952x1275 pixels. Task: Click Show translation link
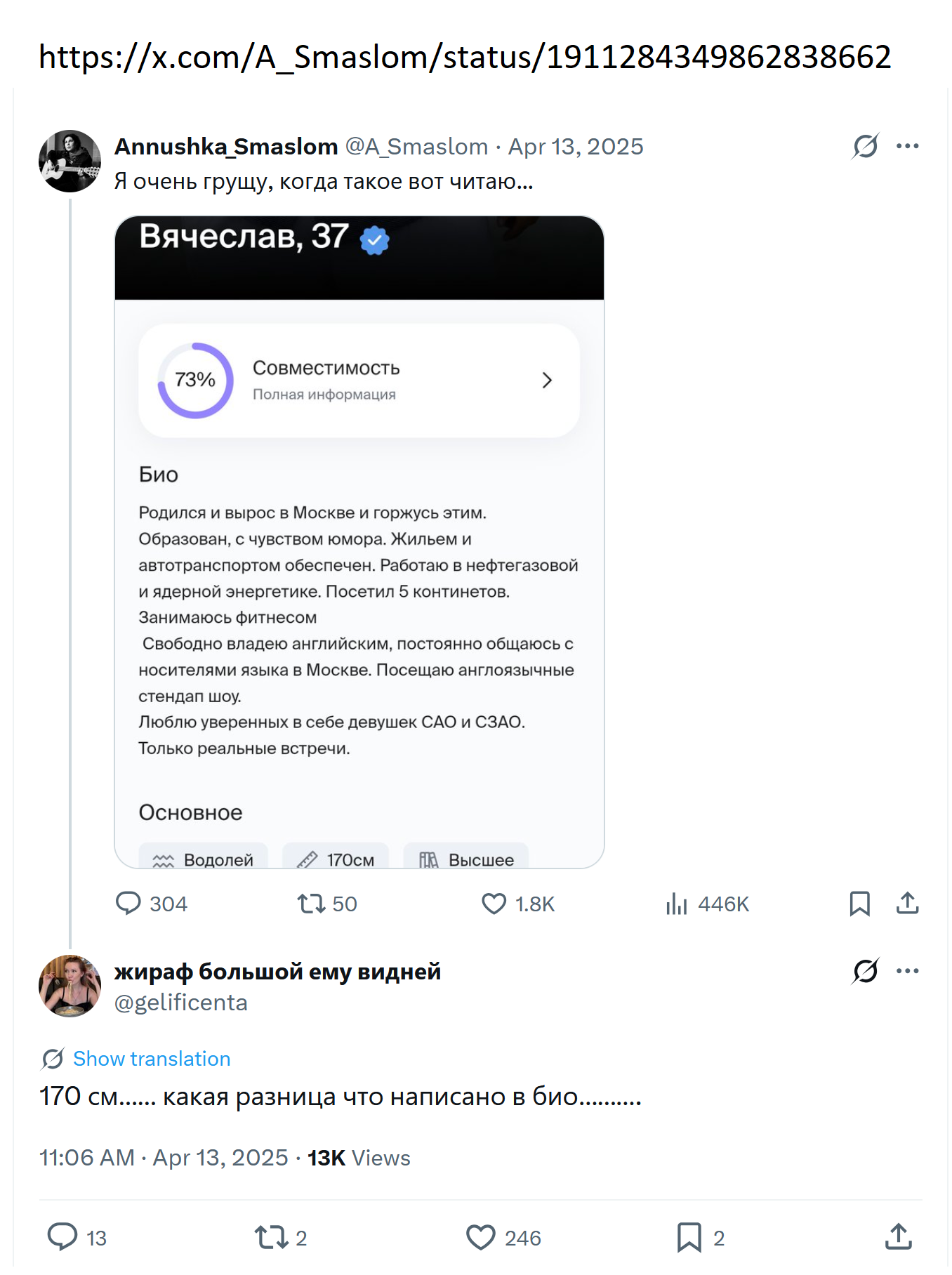pos(151,1059)
